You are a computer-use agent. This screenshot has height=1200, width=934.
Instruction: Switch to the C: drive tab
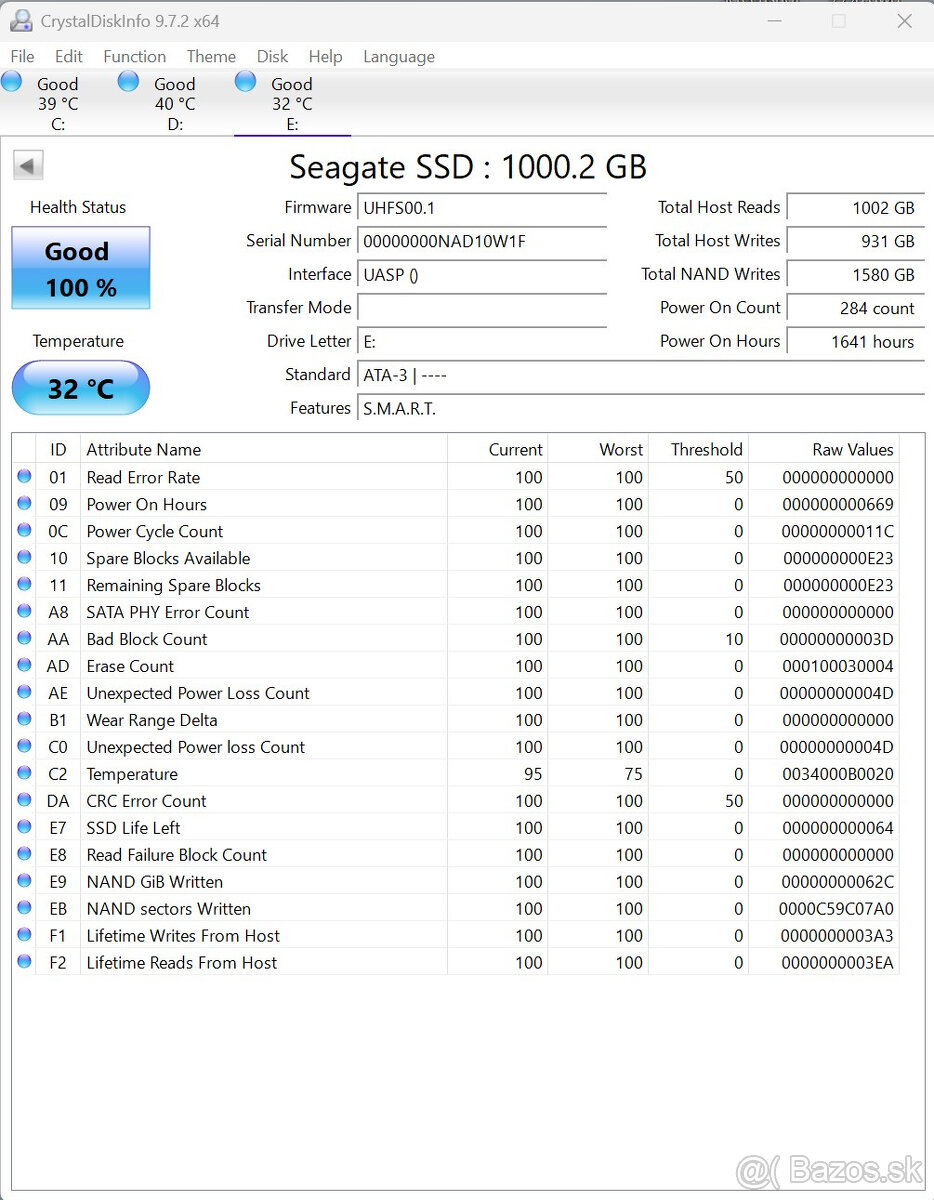(58, 104)
